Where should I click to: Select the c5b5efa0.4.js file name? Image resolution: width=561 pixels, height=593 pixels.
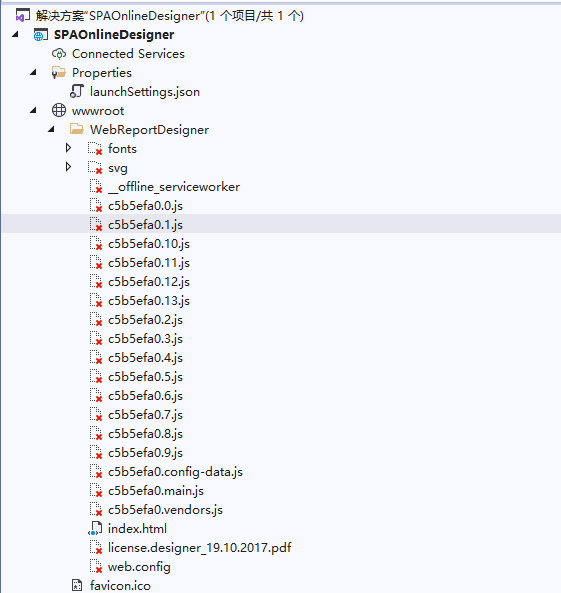pyautogui.click(x=145, y=358)
